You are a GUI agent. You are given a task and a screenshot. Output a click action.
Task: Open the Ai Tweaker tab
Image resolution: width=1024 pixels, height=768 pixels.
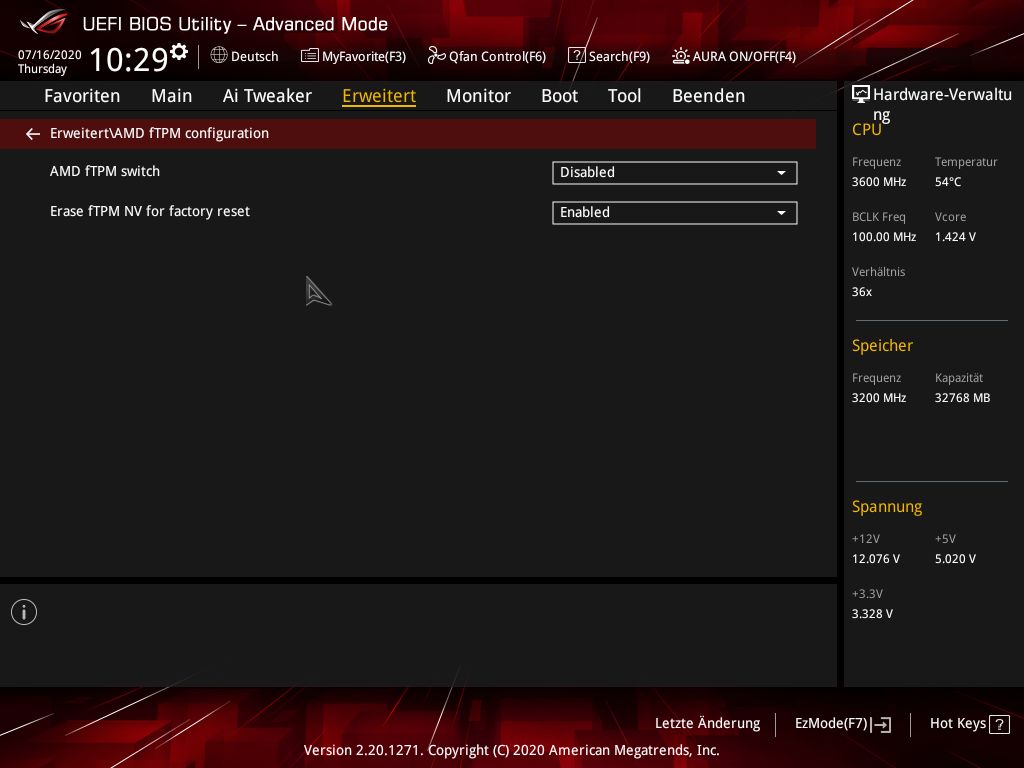(267, 96)
